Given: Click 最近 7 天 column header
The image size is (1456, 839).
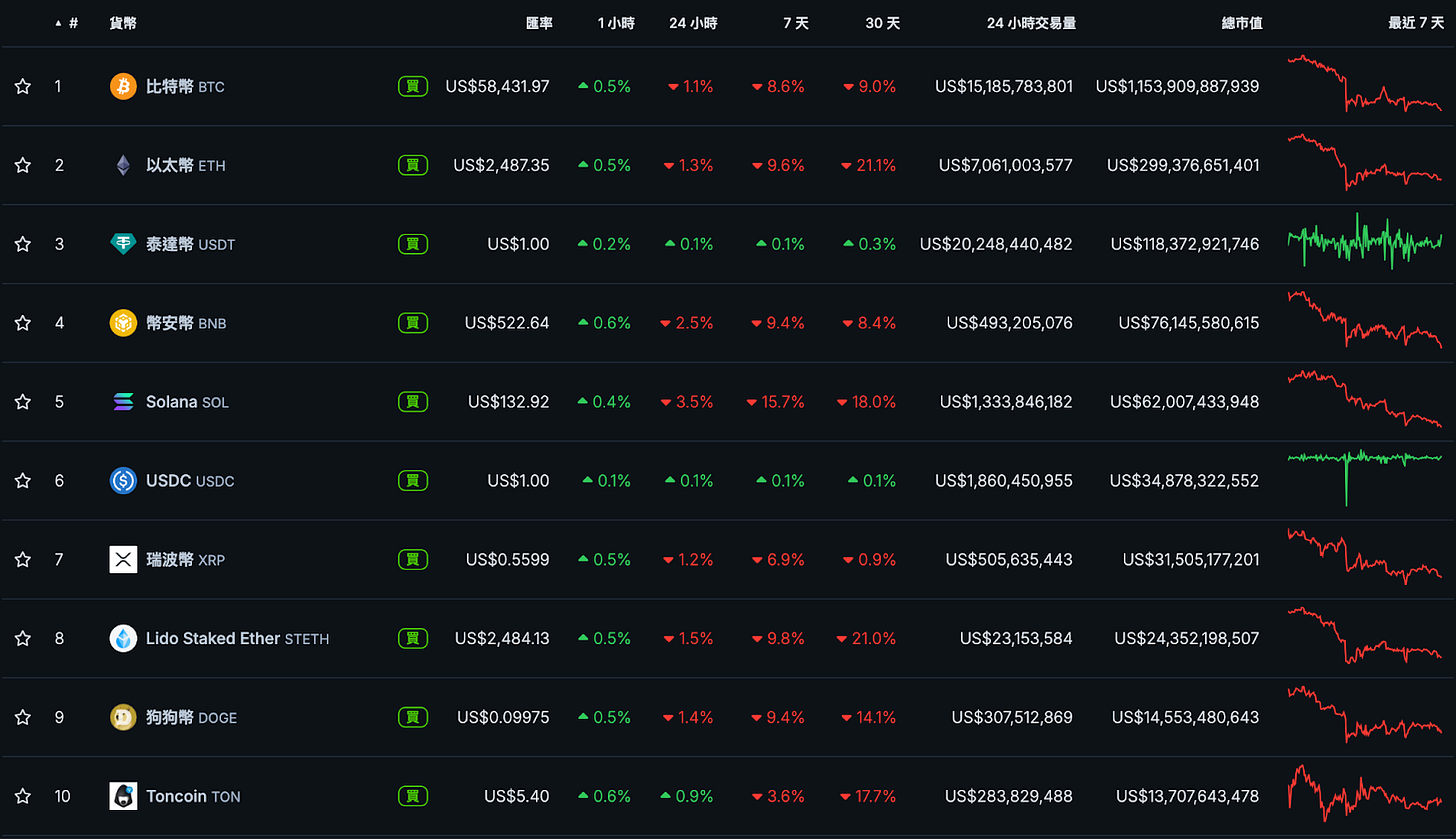Looking at the screenshot, I should (1416, 23).
